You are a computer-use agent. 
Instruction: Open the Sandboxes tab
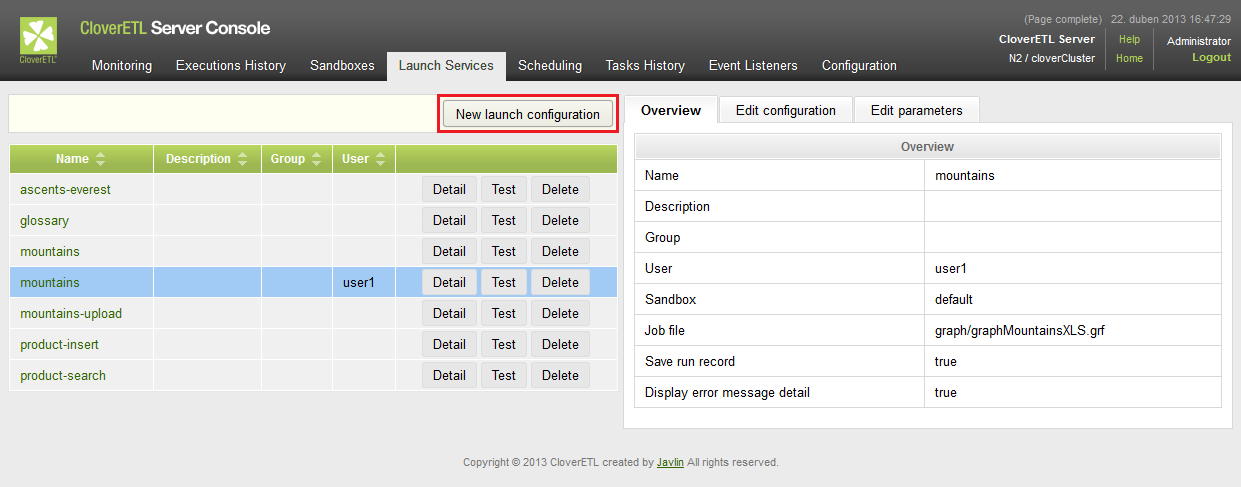pos(342,66)
